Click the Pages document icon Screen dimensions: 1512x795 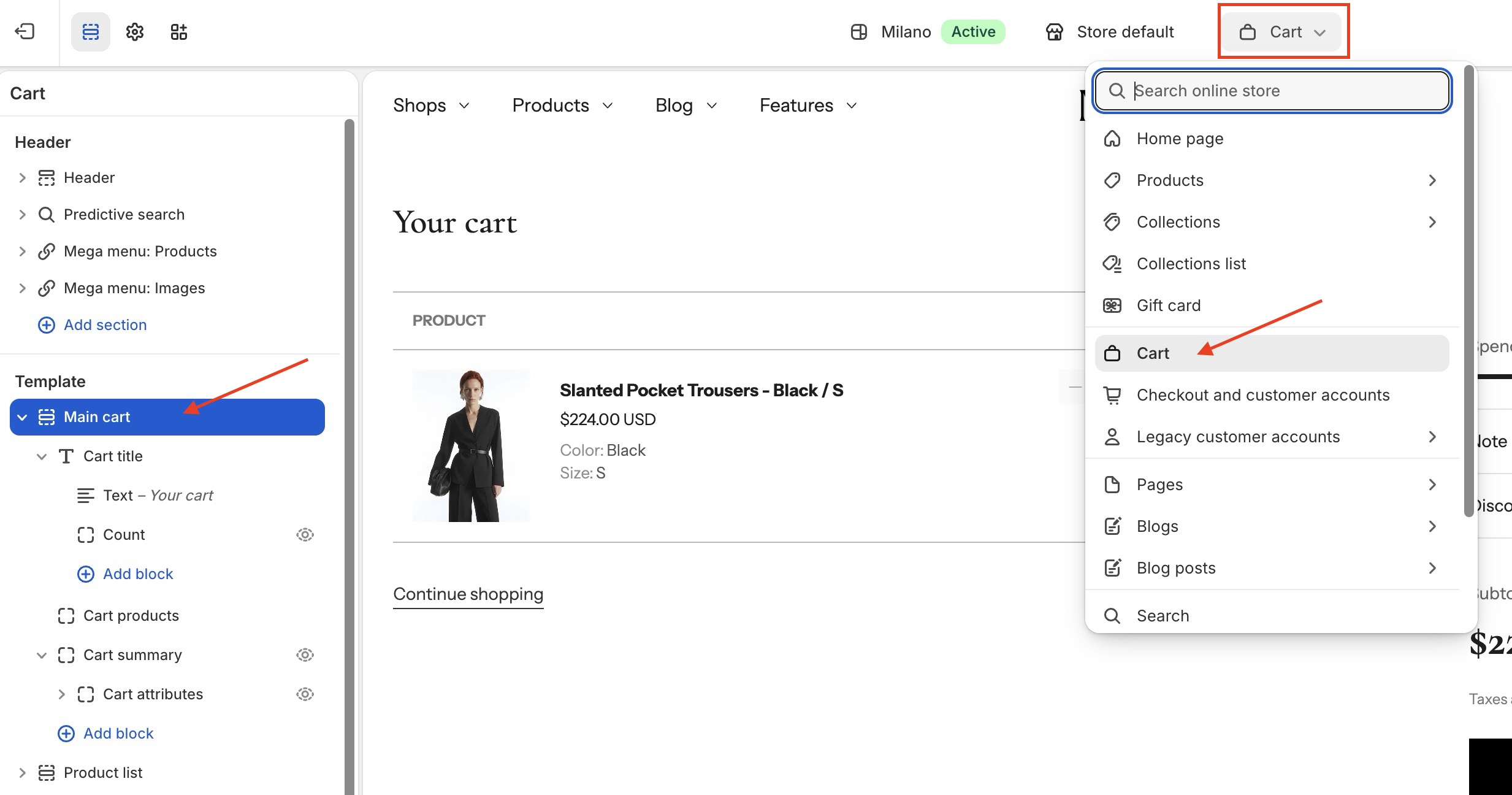click(x=1112, y=485)
